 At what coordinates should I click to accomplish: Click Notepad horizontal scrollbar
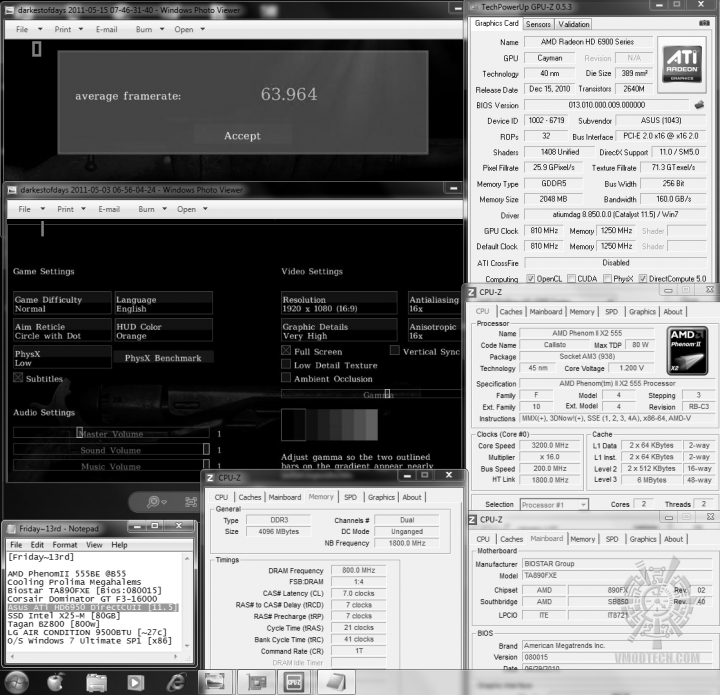tap(95, 657)
